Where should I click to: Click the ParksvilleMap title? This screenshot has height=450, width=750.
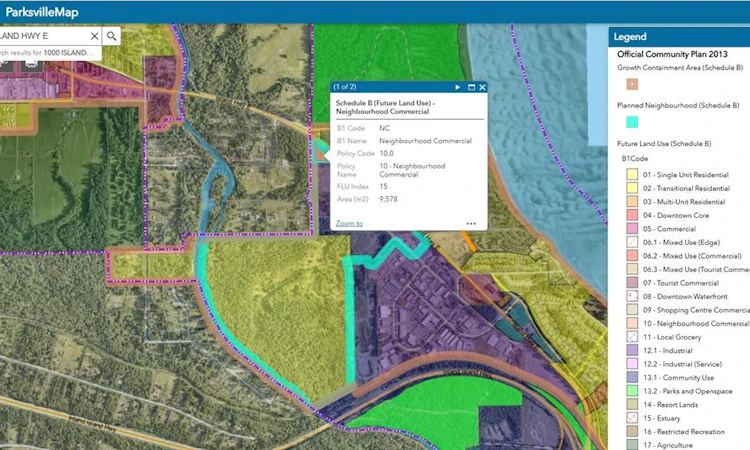pyautogui.click(x=42, y=12)
